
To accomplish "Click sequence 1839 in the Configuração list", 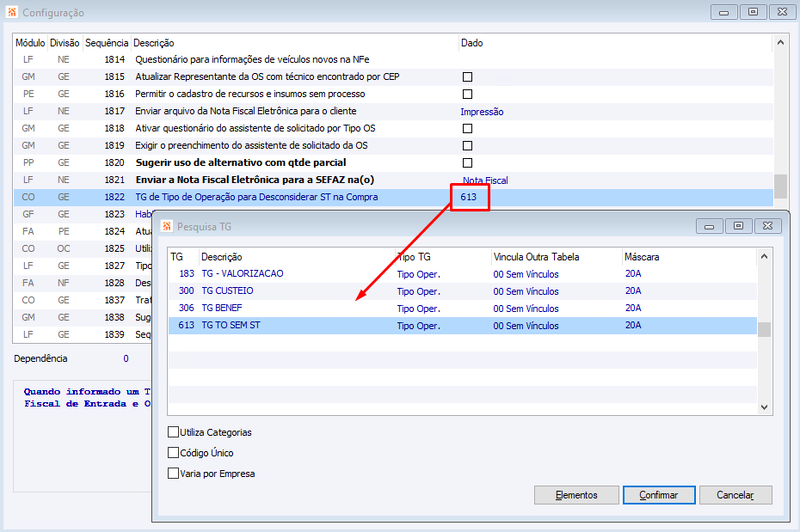I will (x=114, y=335).
